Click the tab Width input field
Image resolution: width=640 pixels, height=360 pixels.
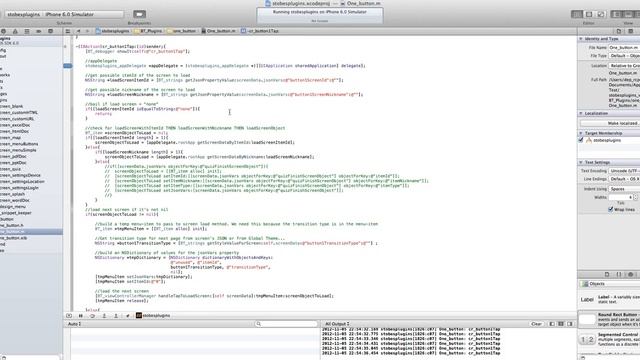tap(620, 197)
